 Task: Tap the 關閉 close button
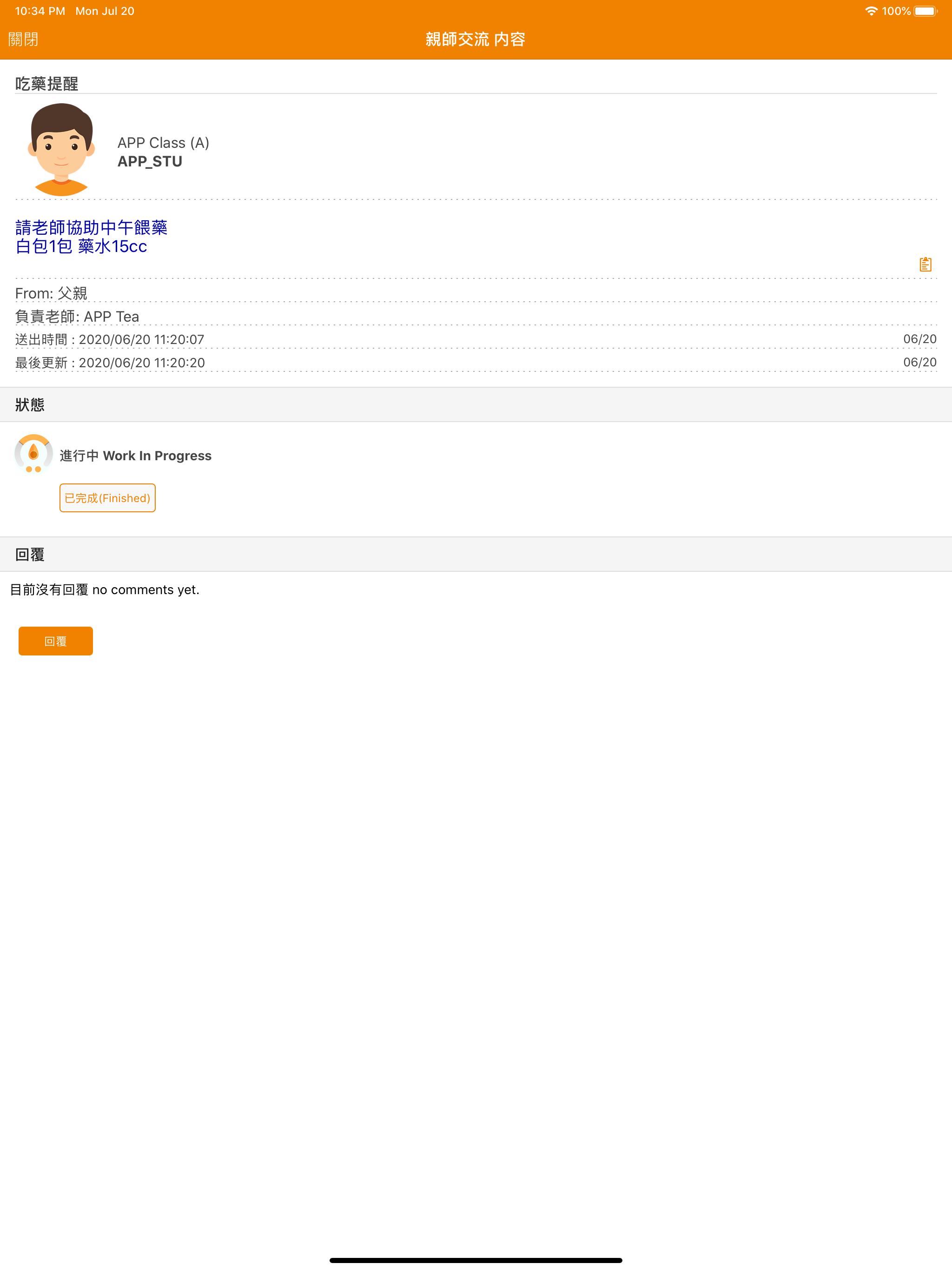click(x=23, y=39)
